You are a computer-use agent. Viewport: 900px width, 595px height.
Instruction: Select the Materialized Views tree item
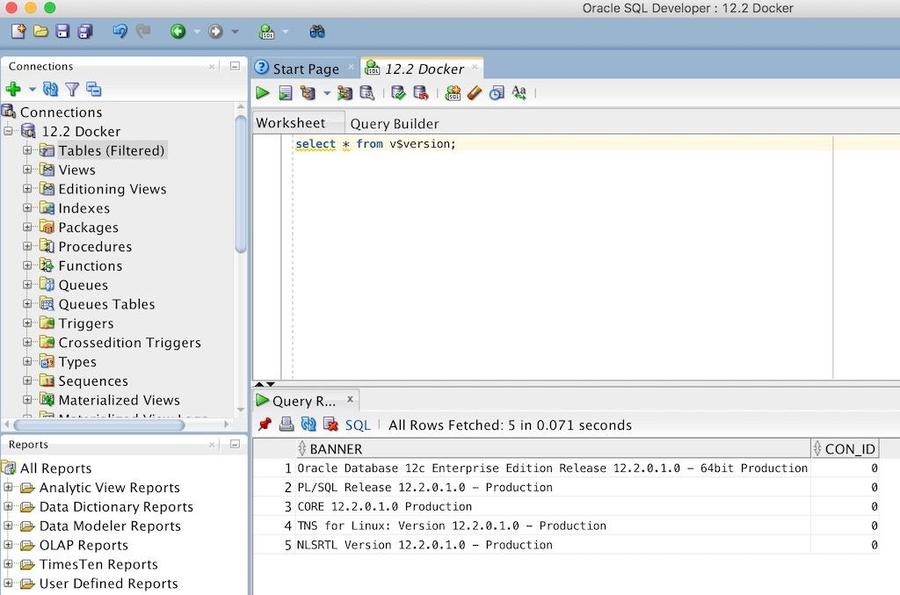pyautogui.click(x=119, y=400)
